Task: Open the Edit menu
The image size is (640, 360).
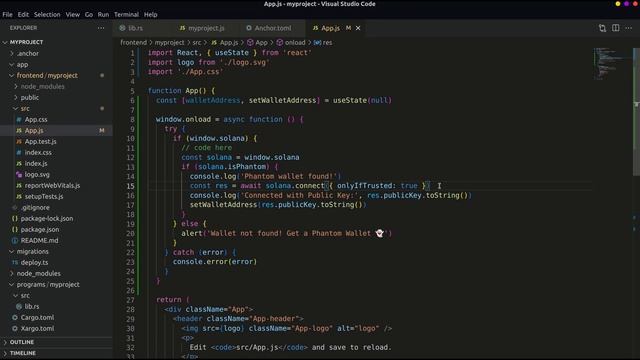Action: click(23, 14)
